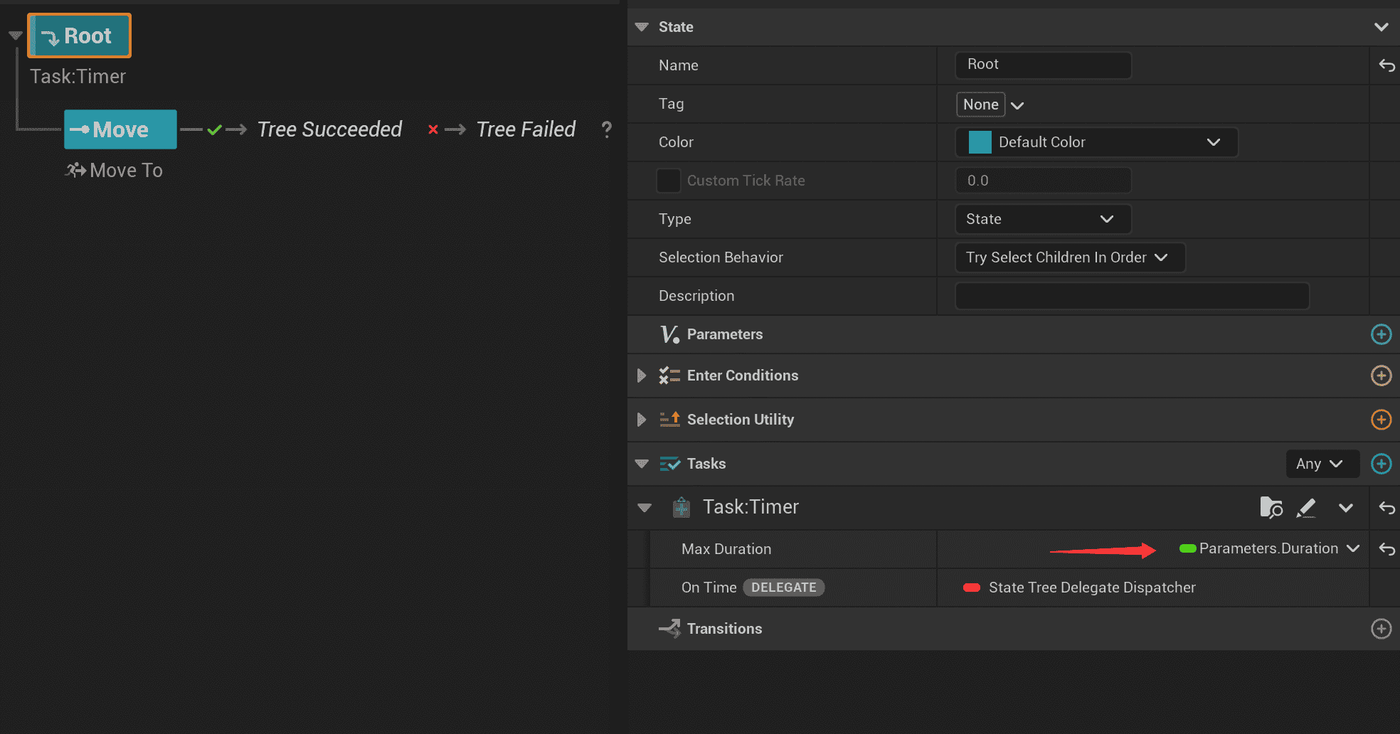Enable the Custom Tick Rate checkbox

[668, 181]
